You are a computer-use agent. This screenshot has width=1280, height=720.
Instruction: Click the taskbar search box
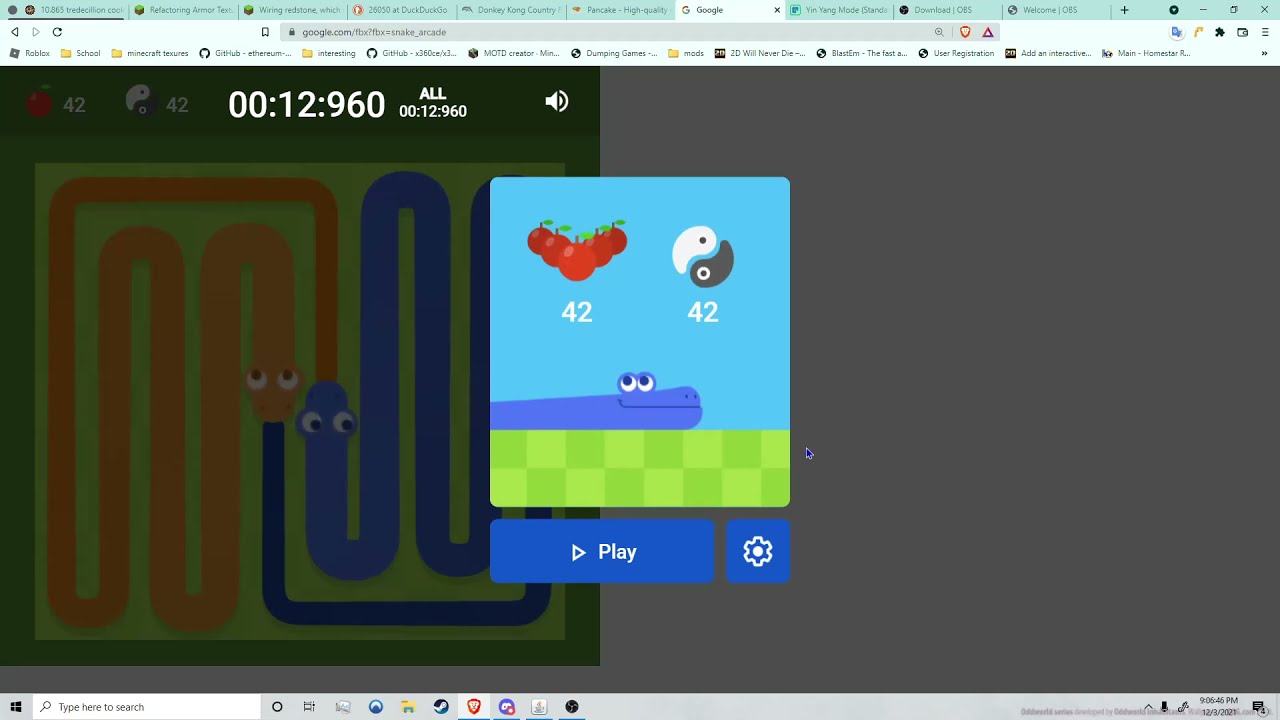tap(146, 707)
